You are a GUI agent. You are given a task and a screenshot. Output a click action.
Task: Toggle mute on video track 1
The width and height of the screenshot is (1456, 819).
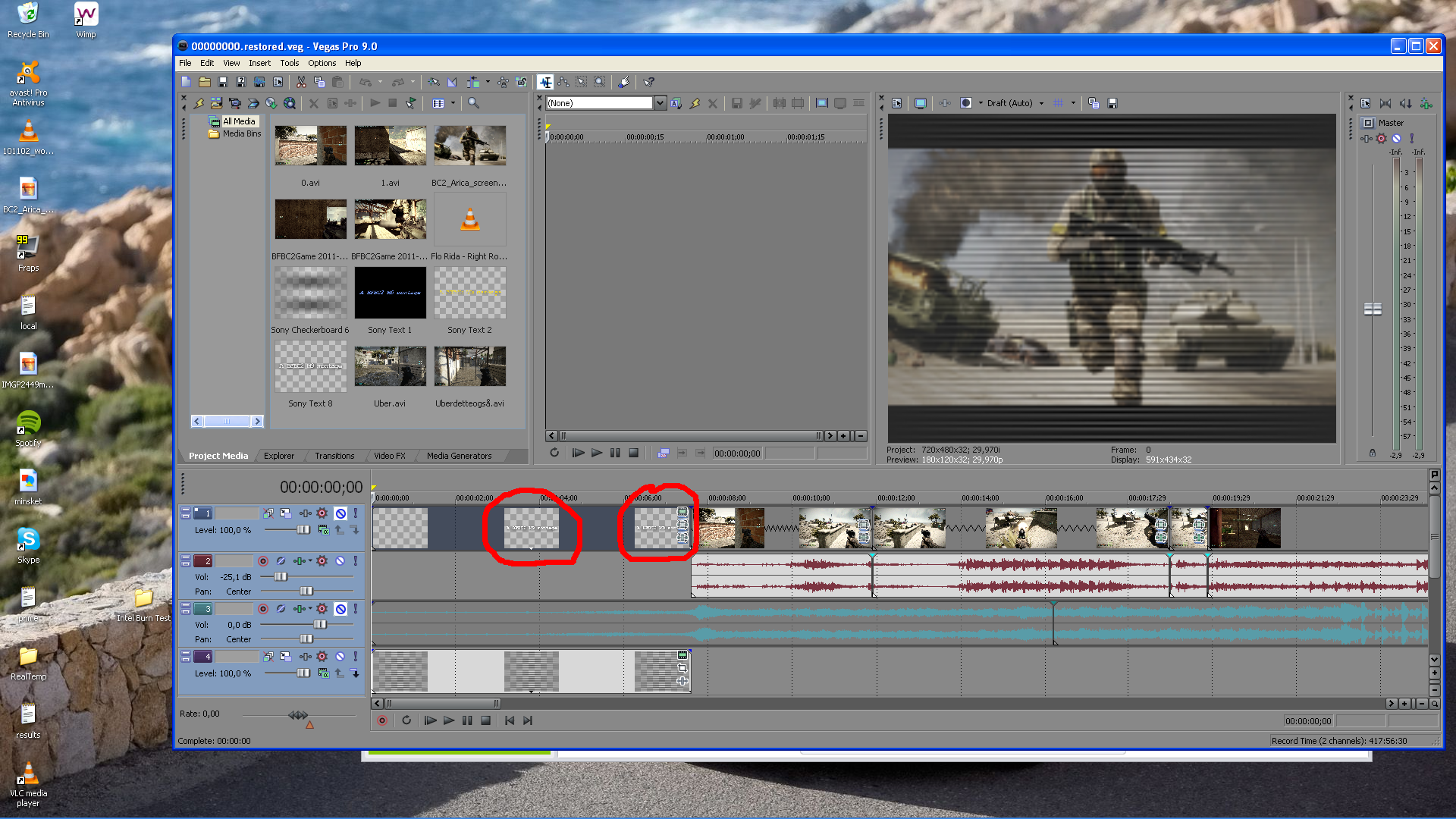(x=340, y=513)
